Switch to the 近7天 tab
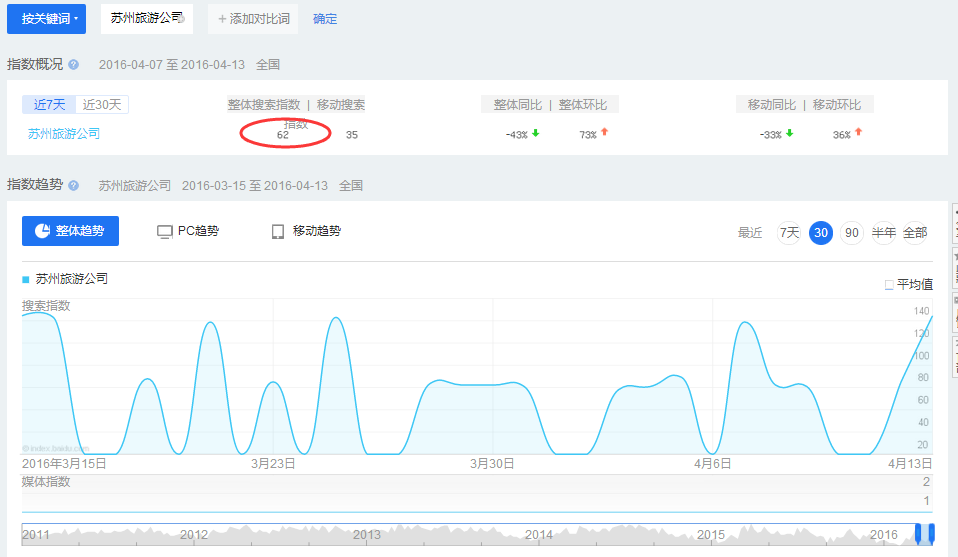Viewport: 958px width, 557px height. click(49, 104)
